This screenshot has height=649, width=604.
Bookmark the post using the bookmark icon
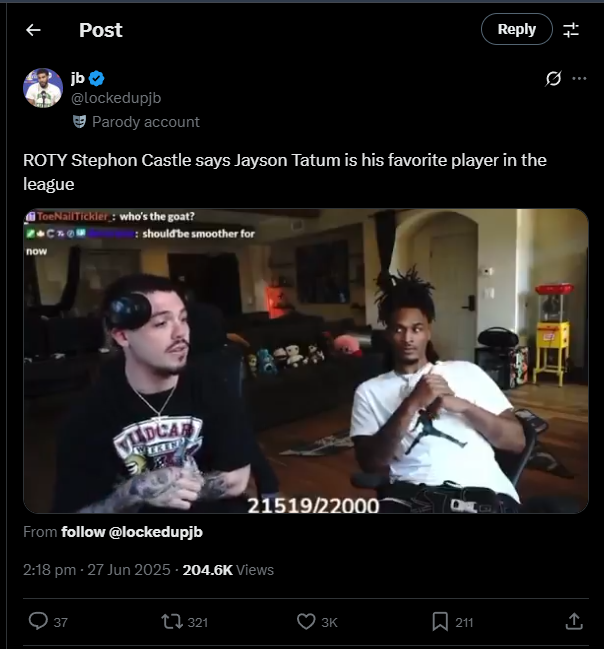[440, 621]
